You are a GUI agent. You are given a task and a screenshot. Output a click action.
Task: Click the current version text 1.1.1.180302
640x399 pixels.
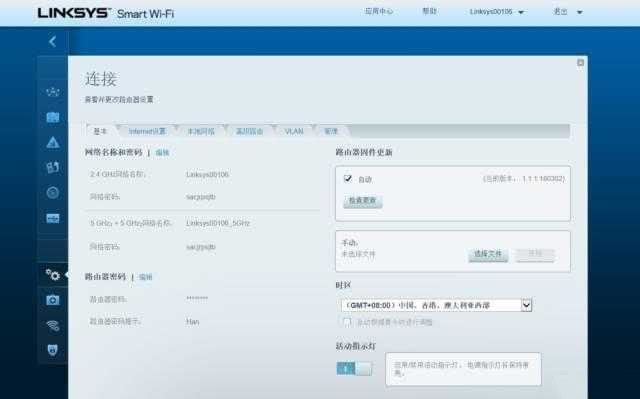point(543,179)
